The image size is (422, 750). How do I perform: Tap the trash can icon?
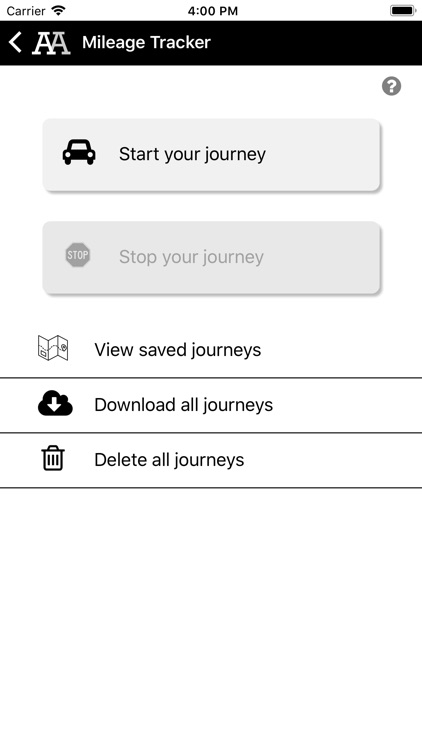(x=53, y=458)
